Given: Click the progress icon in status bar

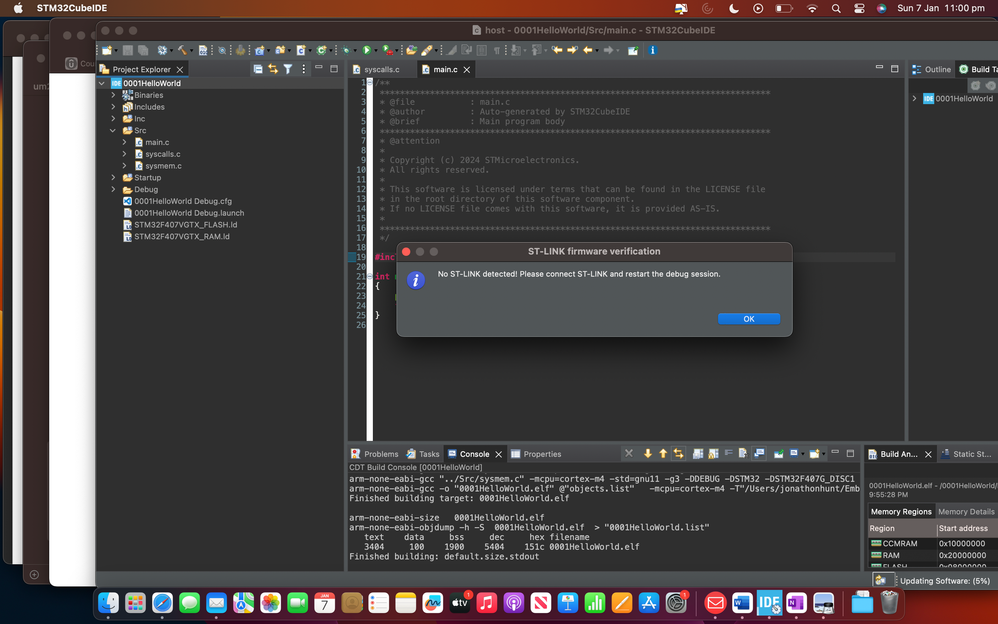Looking at the screenshot, I should click(x=881, y=580).
